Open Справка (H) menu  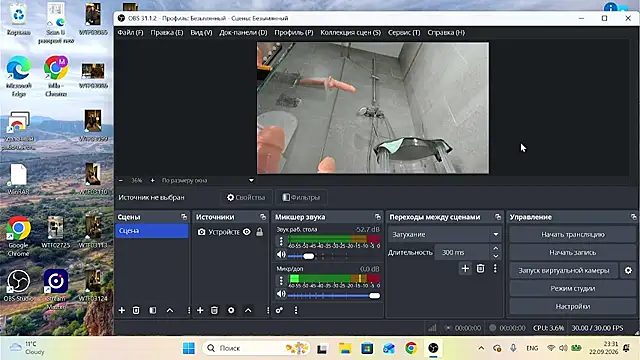click(x=446, y=32)
